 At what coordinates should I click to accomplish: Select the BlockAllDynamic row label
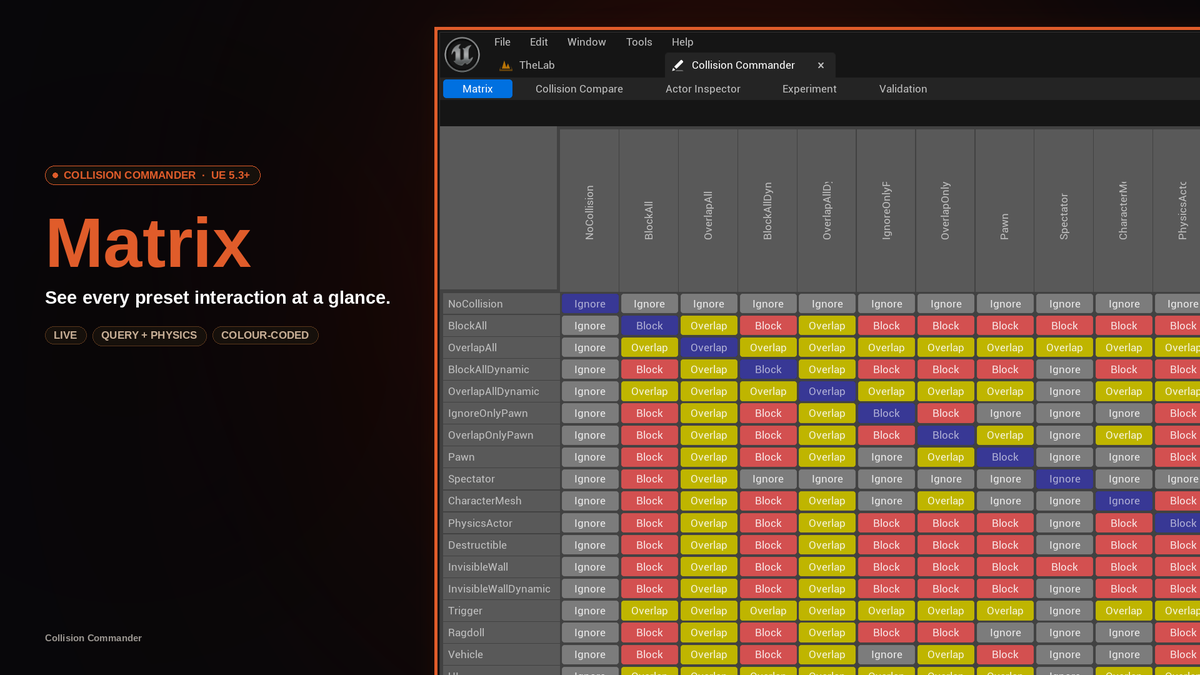pos(500,370)
